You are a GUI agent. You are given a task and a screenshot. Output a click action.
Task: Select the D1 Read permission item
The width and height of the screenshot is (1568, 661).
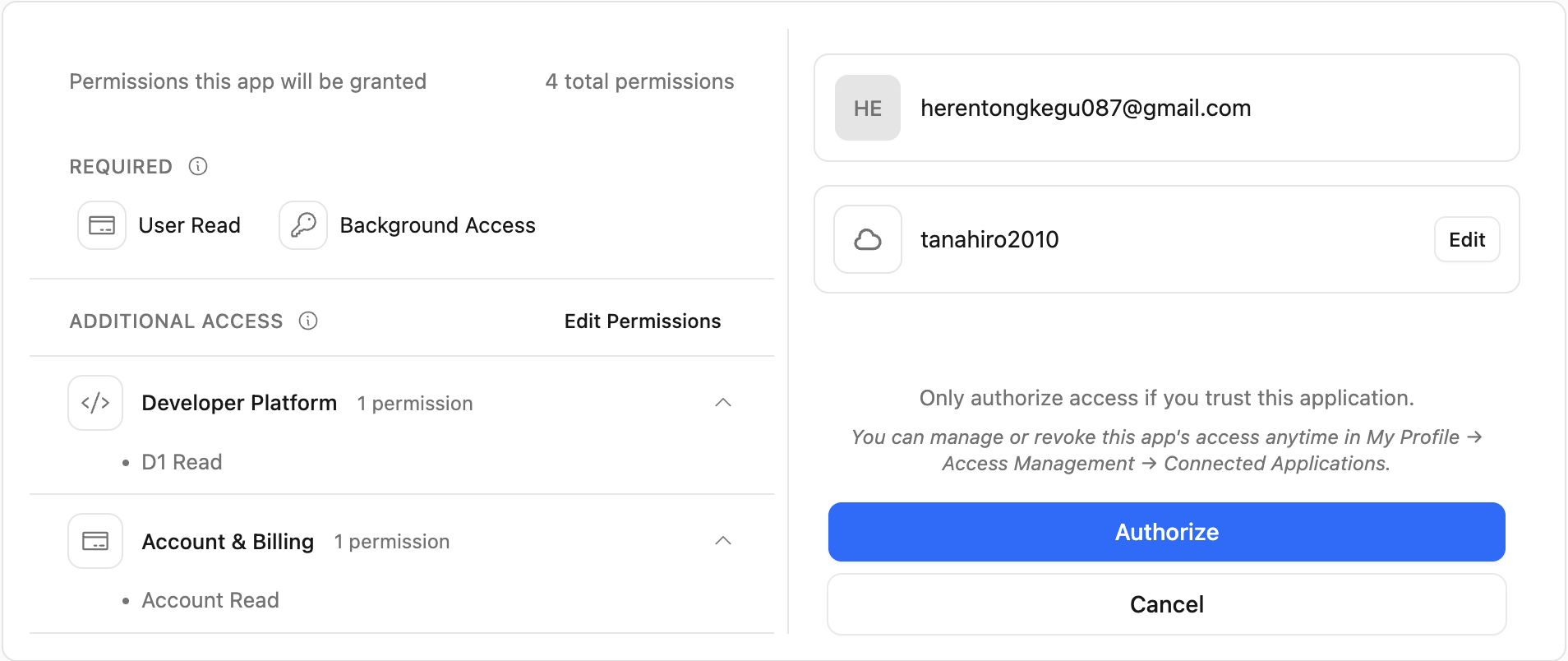(182, 462)
